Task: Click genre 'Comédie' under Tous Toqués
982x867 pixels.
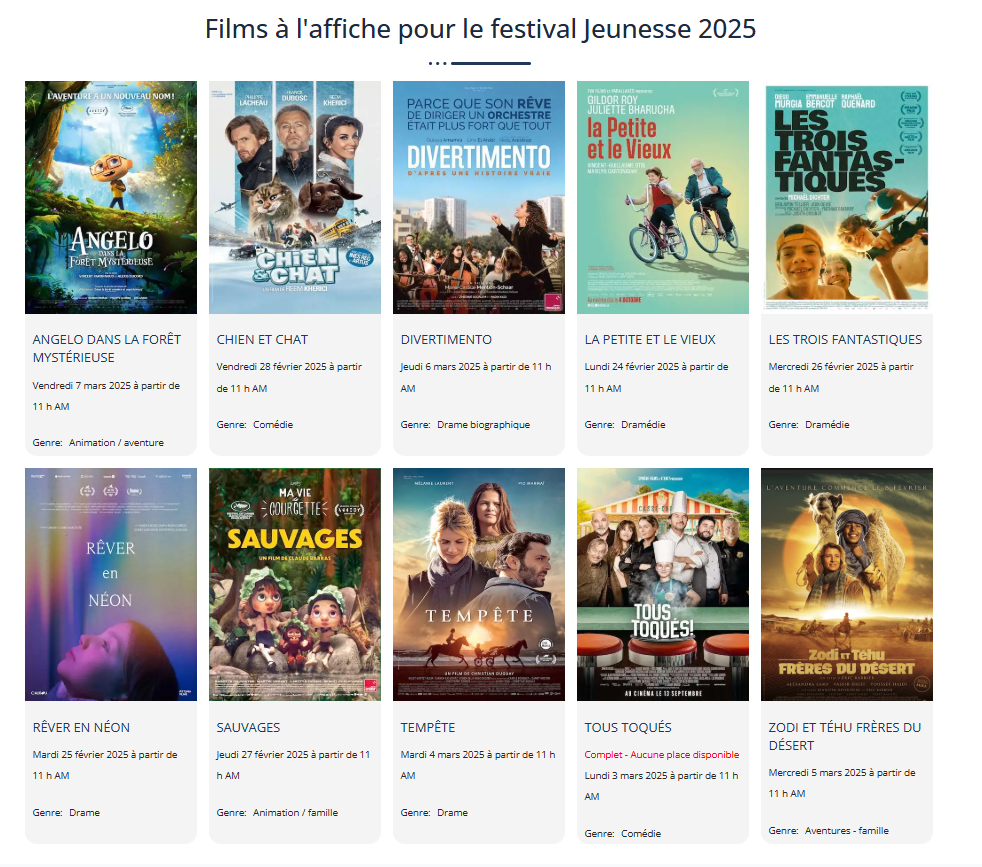Action: (641, 834)
